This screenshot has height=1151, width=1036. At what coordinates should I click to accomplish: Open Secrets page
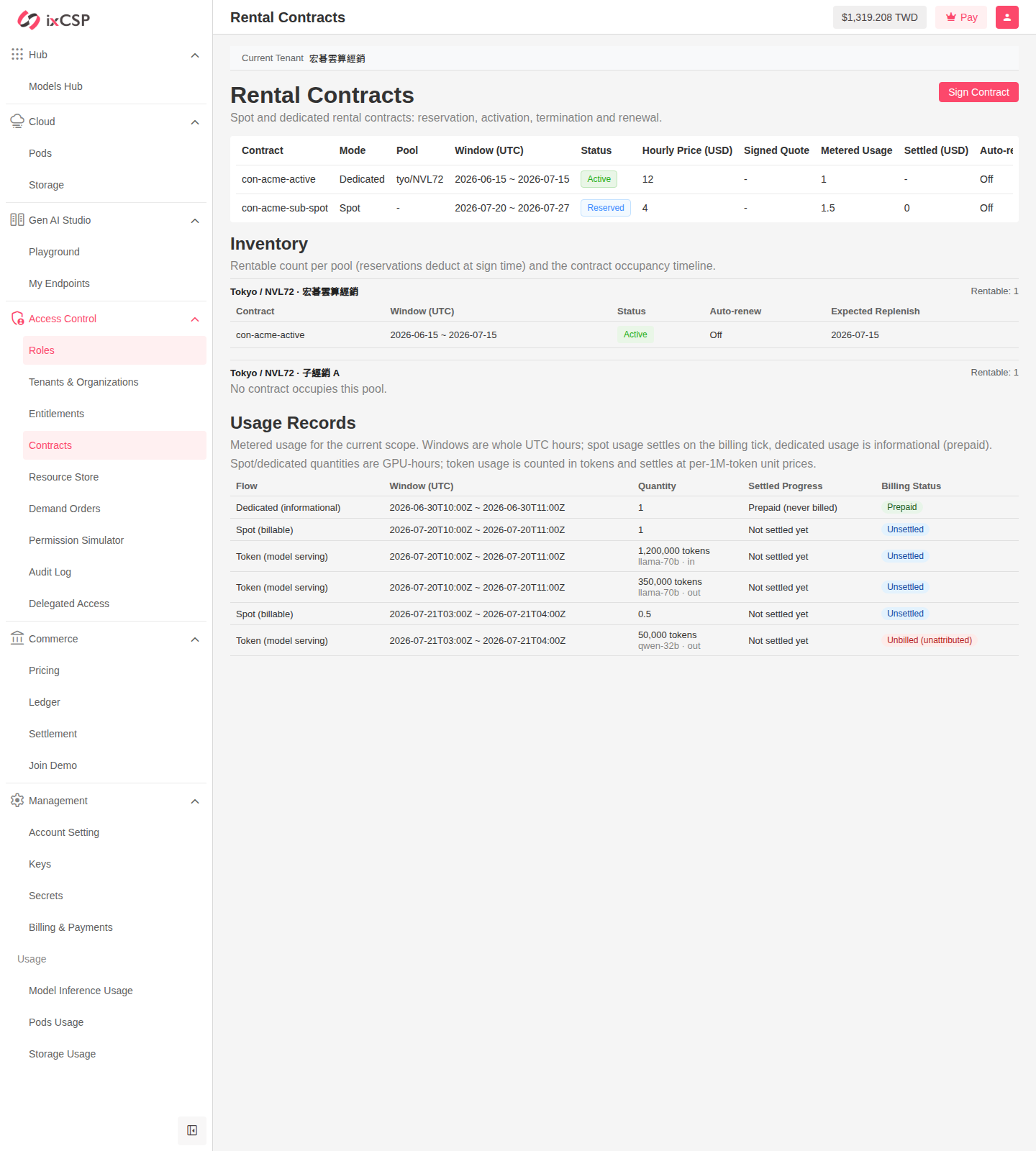point(114,896)
